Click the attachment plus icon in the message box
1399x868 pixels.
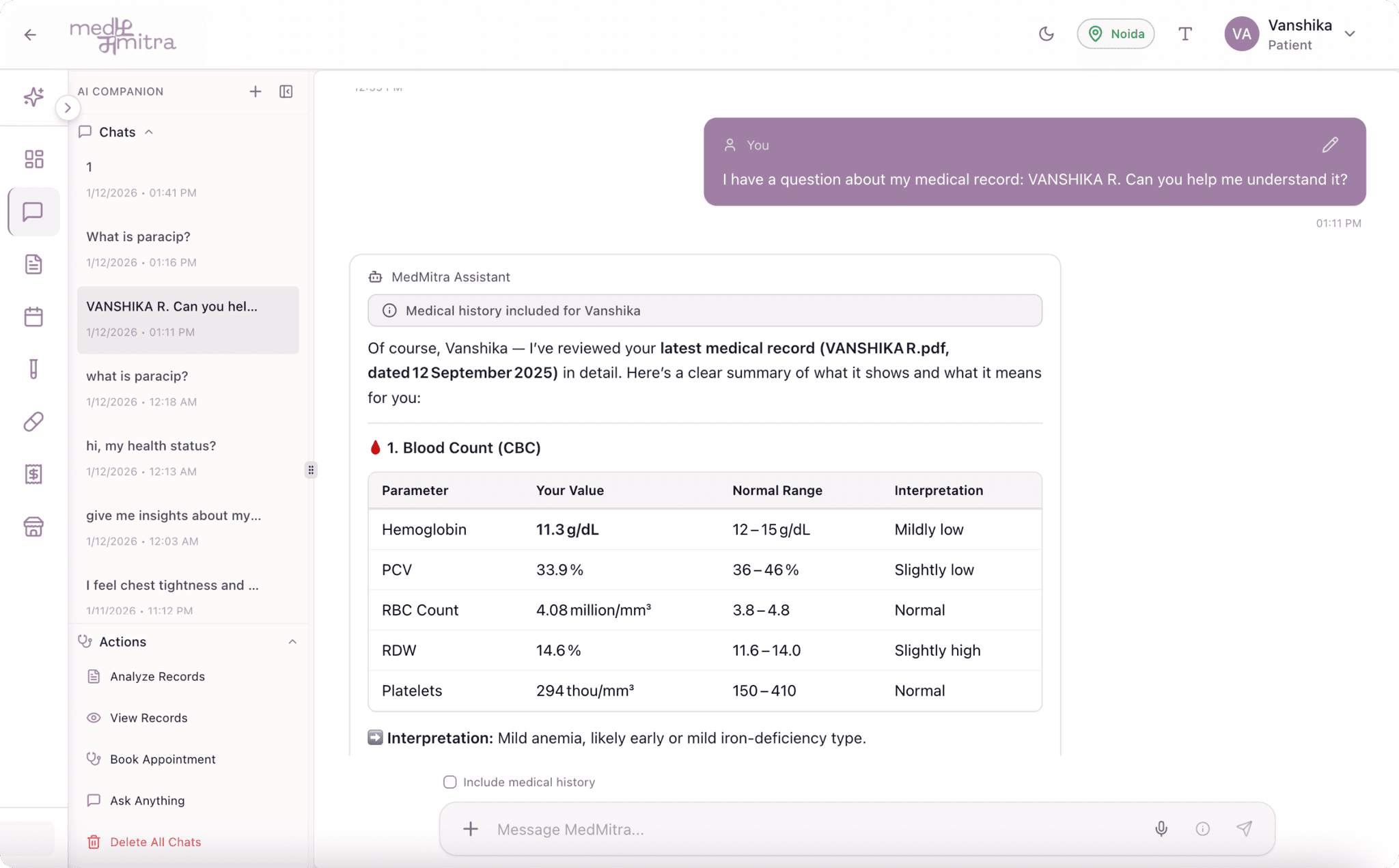point(470,829)
